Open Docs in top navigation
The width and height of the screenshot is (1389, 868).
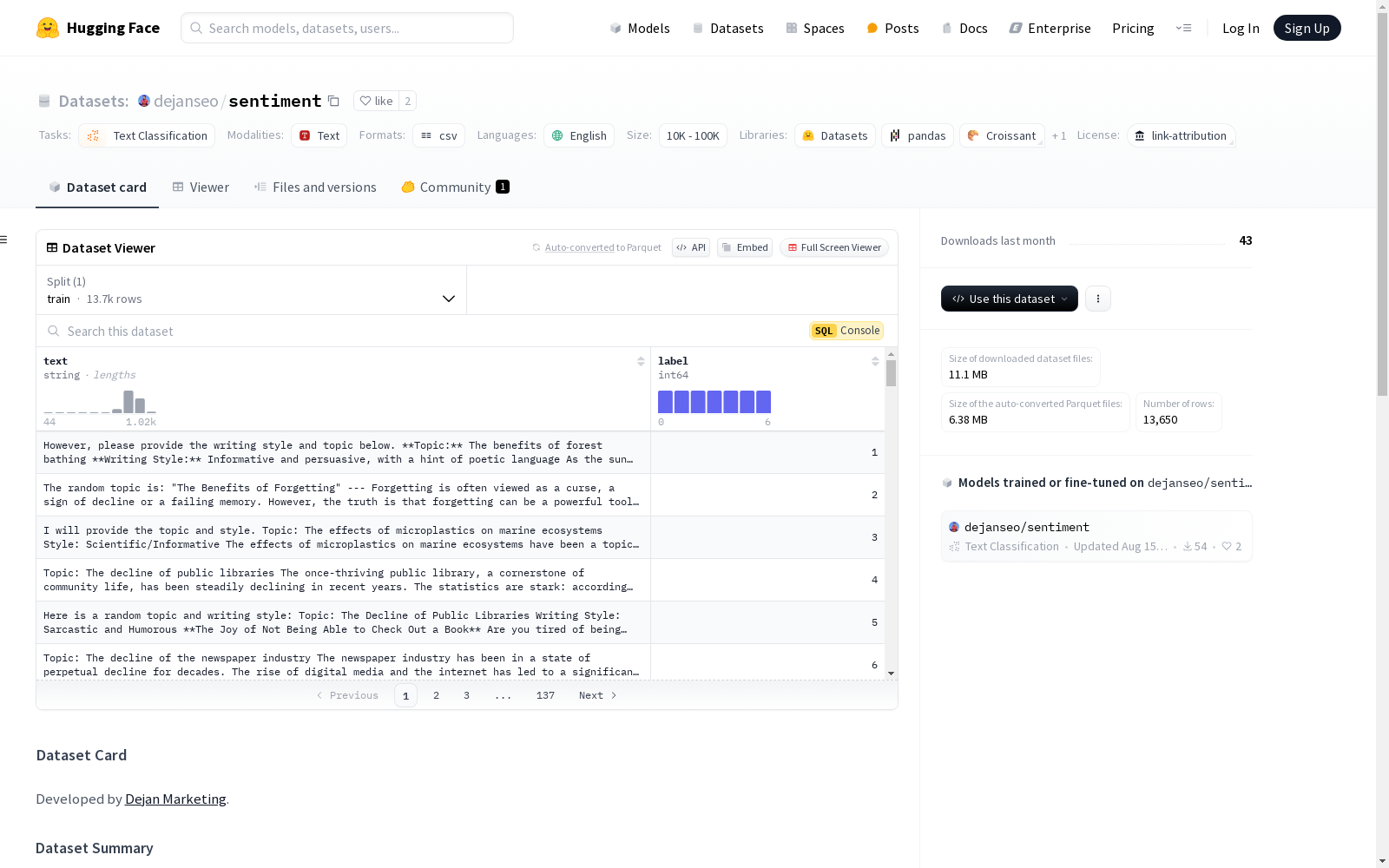(964, 28)
